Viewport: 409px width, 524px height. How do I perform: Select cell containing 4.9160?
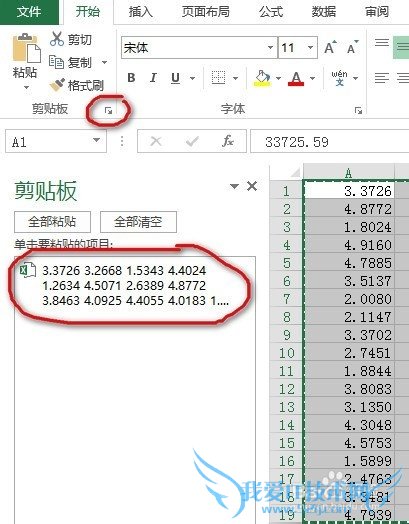coord(349,245)
